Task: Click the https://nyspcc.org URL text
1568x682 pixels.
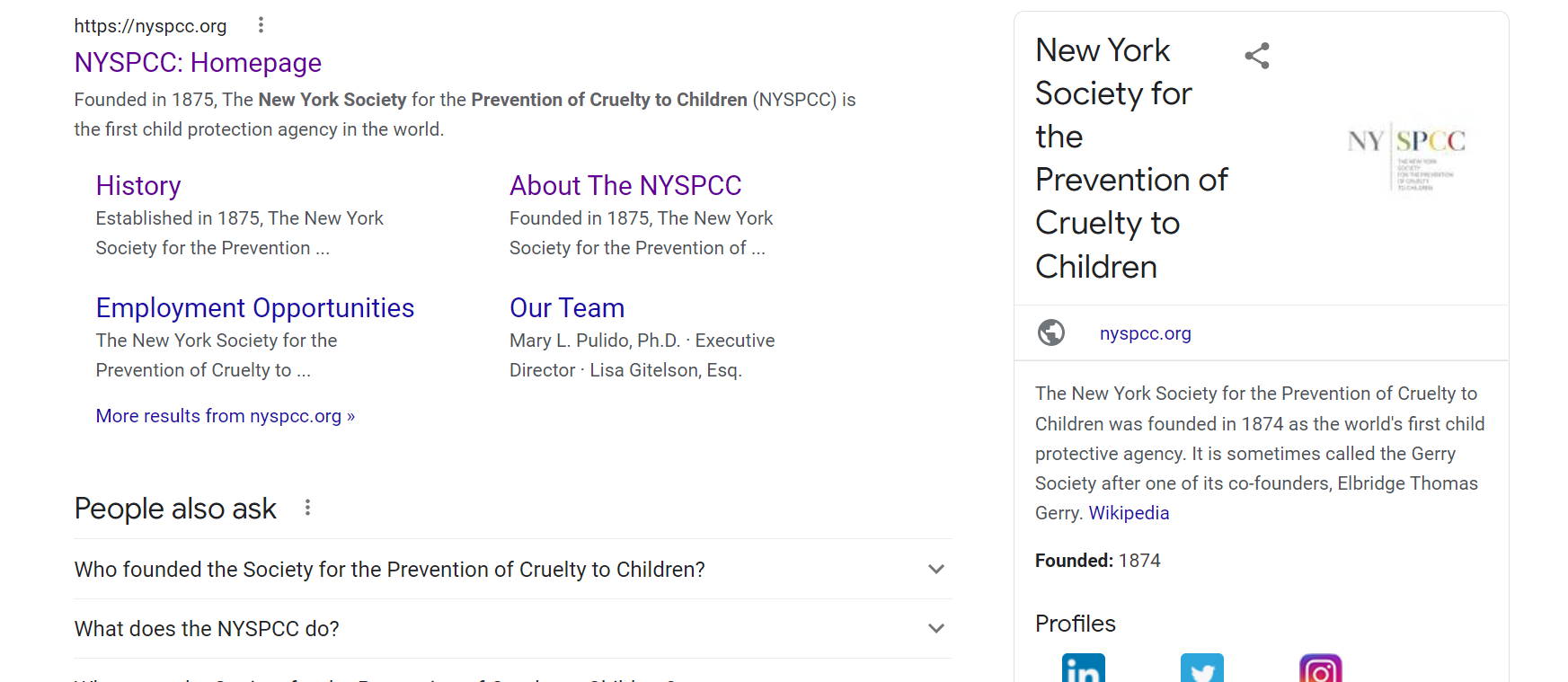Action: tap(150, 26)
